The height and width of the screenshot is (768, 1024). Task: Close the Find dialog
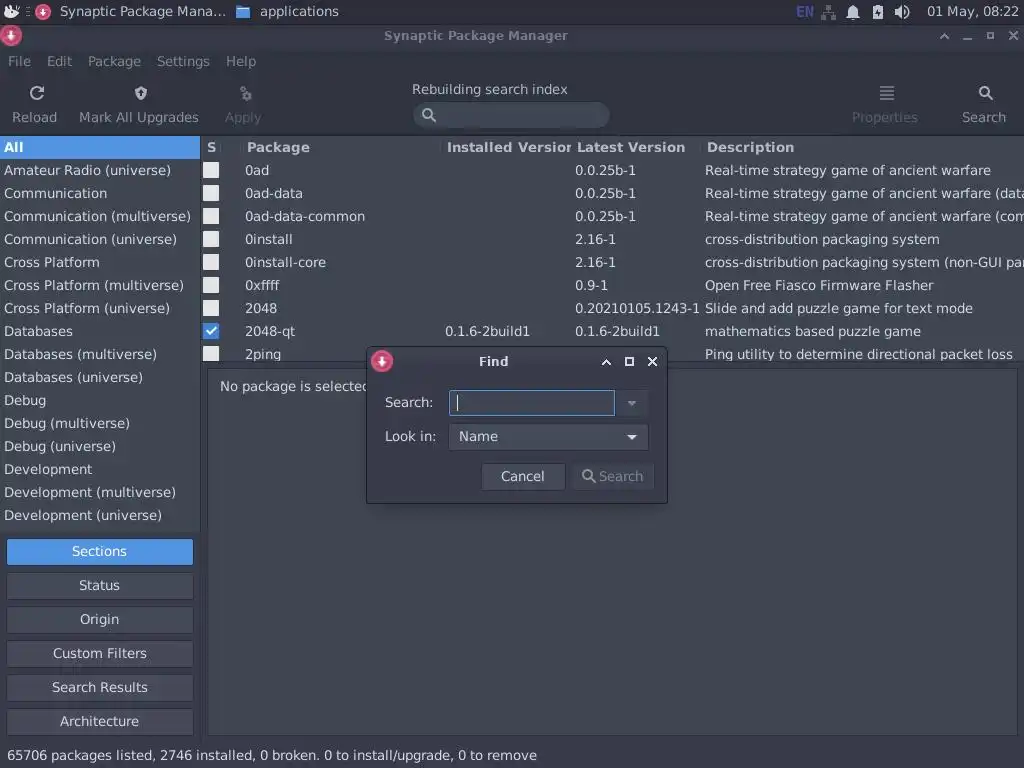pos(652,361)
